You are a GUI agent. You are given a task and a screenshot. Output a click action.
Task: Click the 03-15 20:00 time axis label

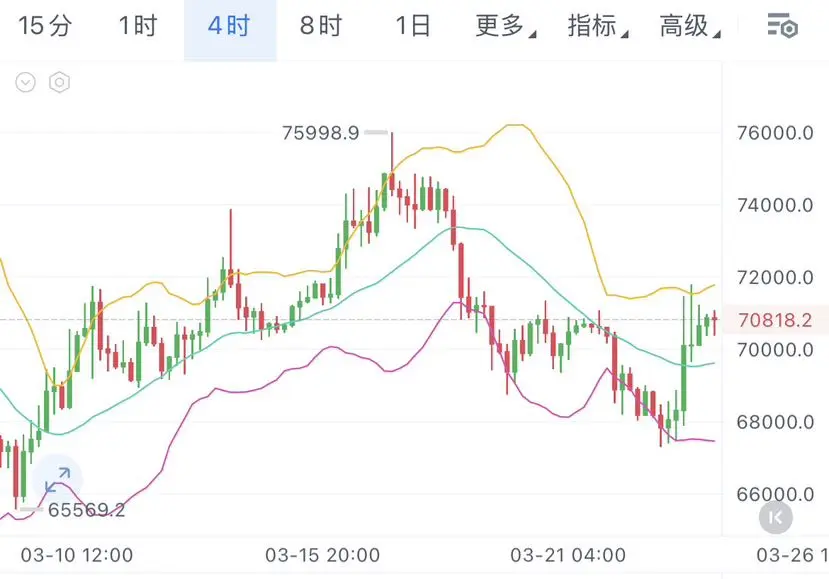[323, 555]
